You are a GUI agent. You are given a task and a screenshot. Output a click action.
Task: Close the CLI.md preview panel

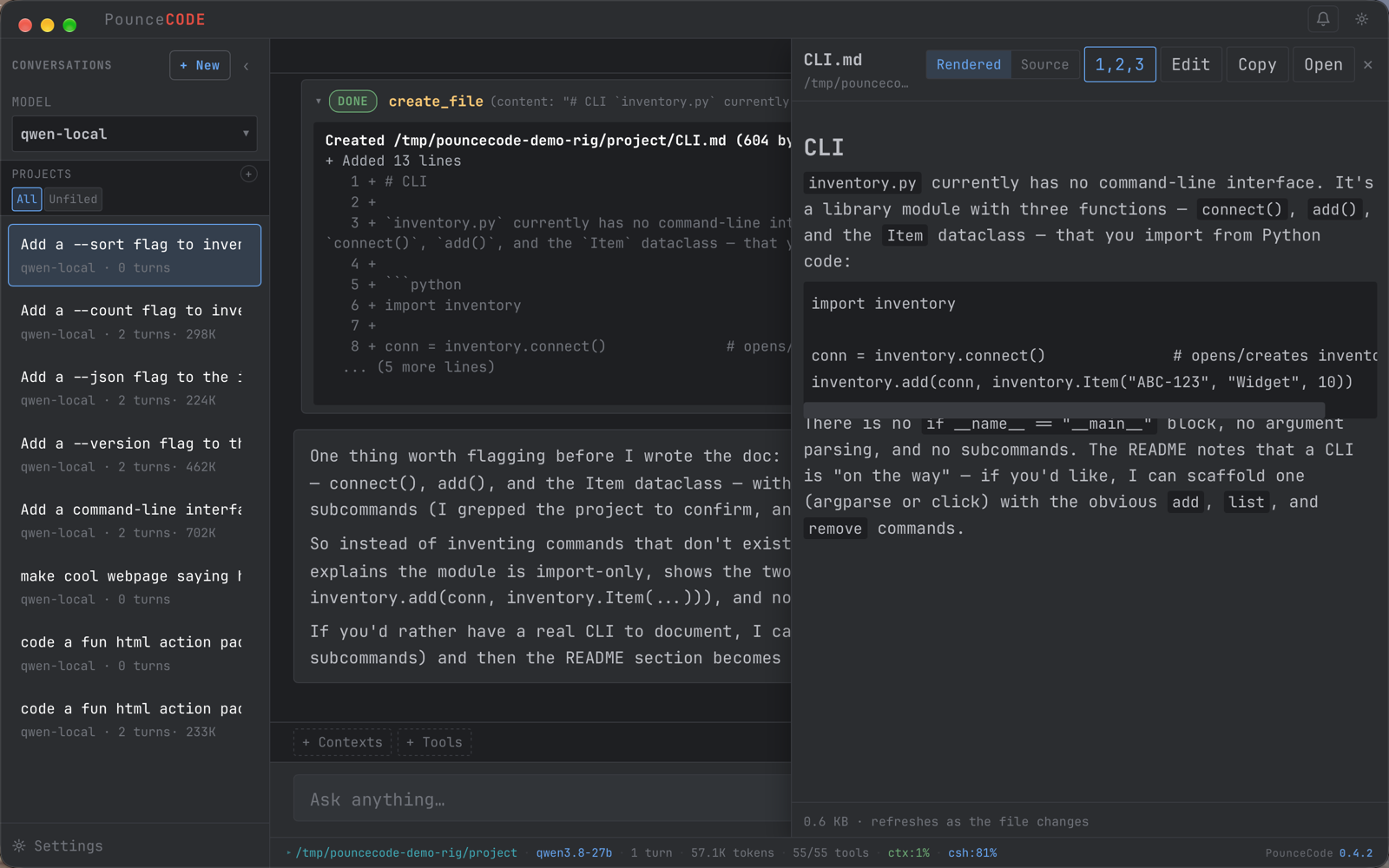point(1368,65)
